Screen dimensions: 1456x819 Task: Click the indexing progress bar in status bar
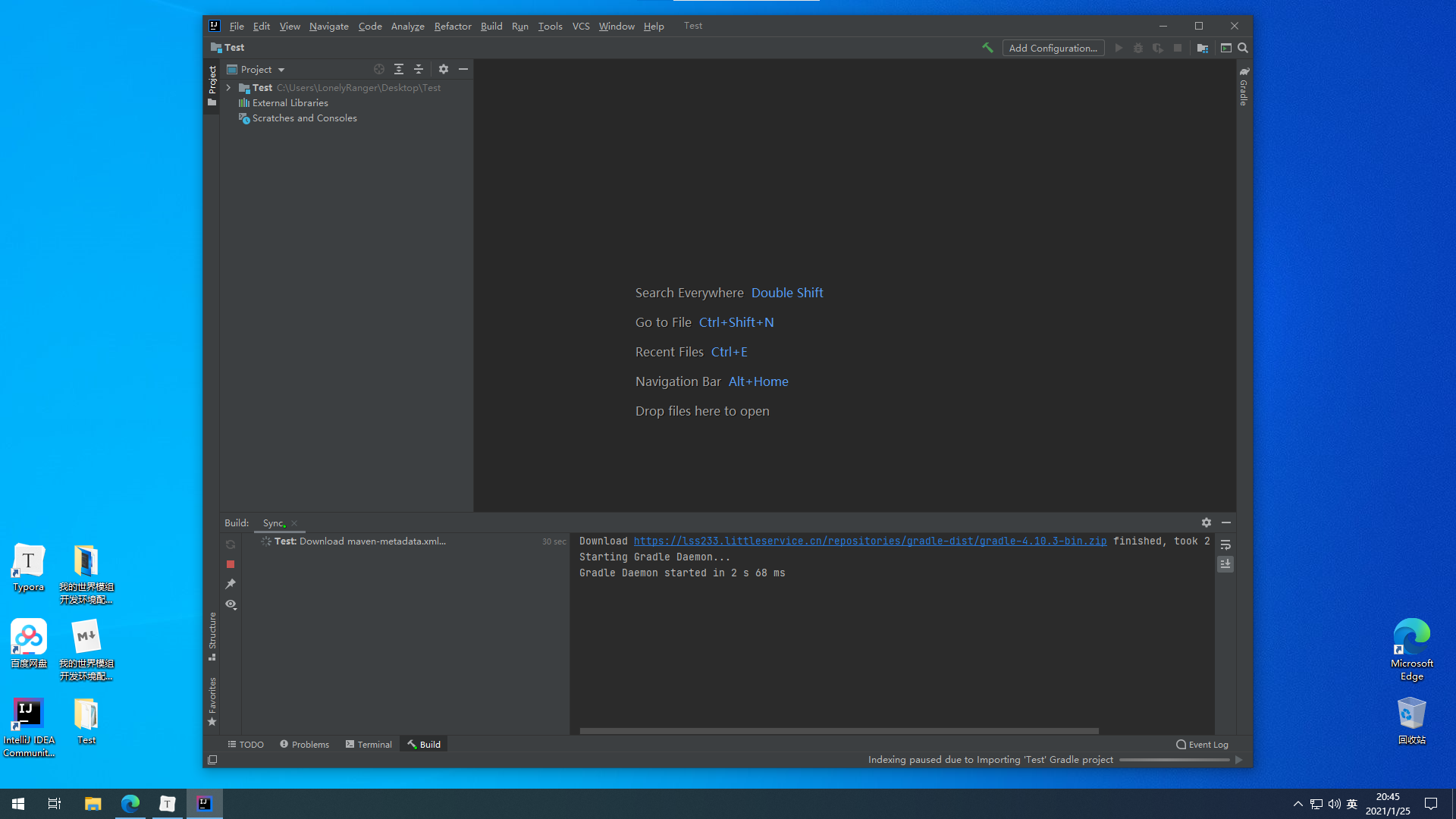[1174, 760]
